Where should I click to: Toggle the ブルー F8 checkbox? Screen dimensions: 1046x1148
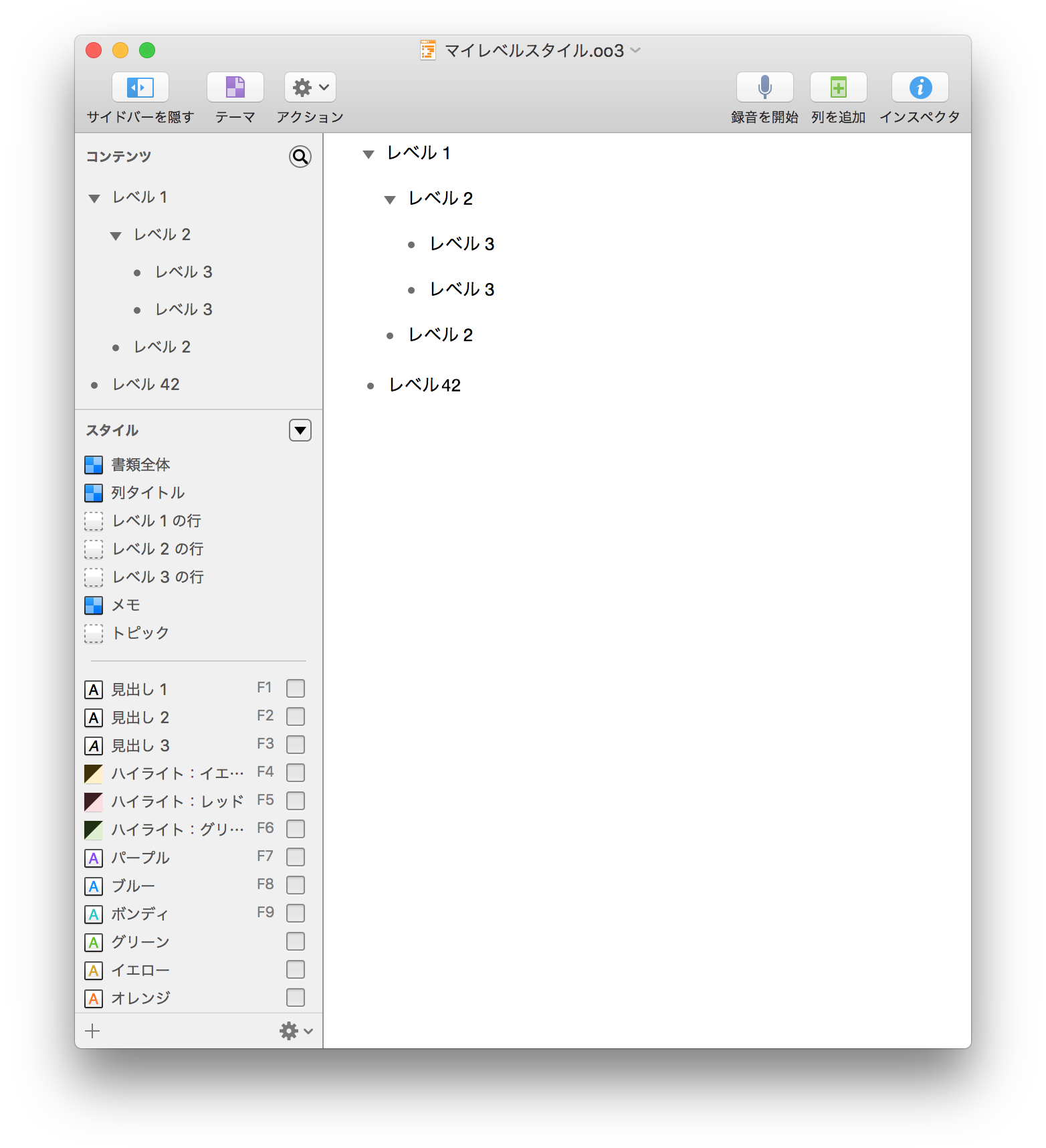[x=296, y=885]
